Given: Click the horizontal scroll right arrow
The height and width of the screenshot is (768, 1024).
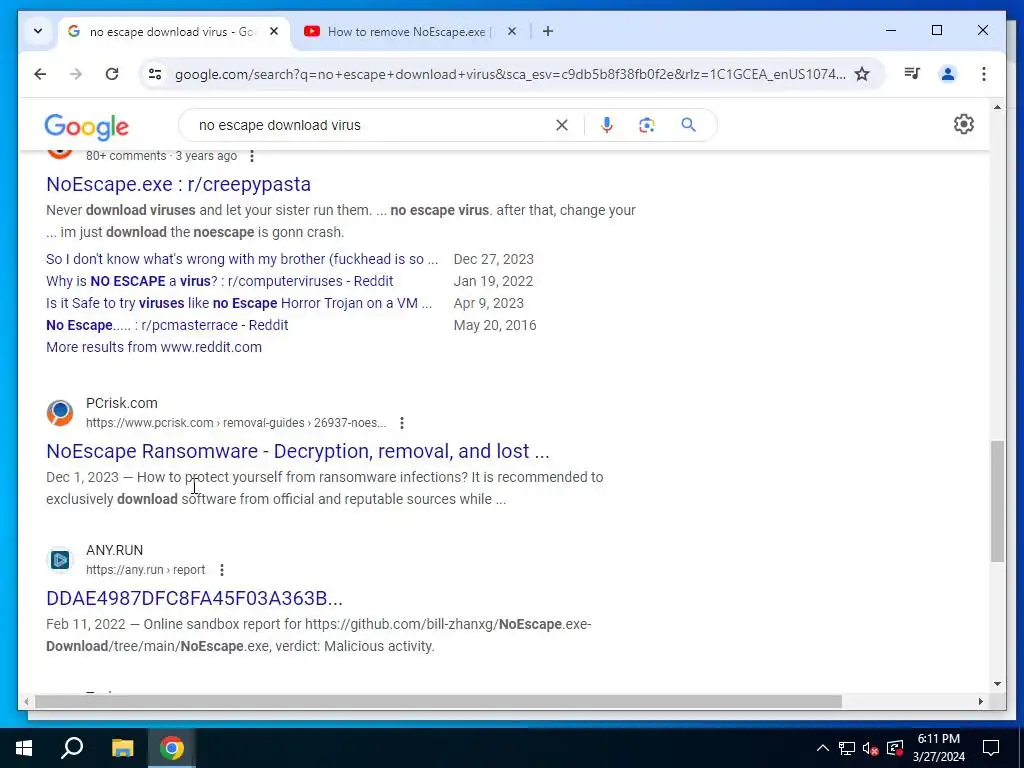Looking at the screenshot, I should tap(981, 701).
